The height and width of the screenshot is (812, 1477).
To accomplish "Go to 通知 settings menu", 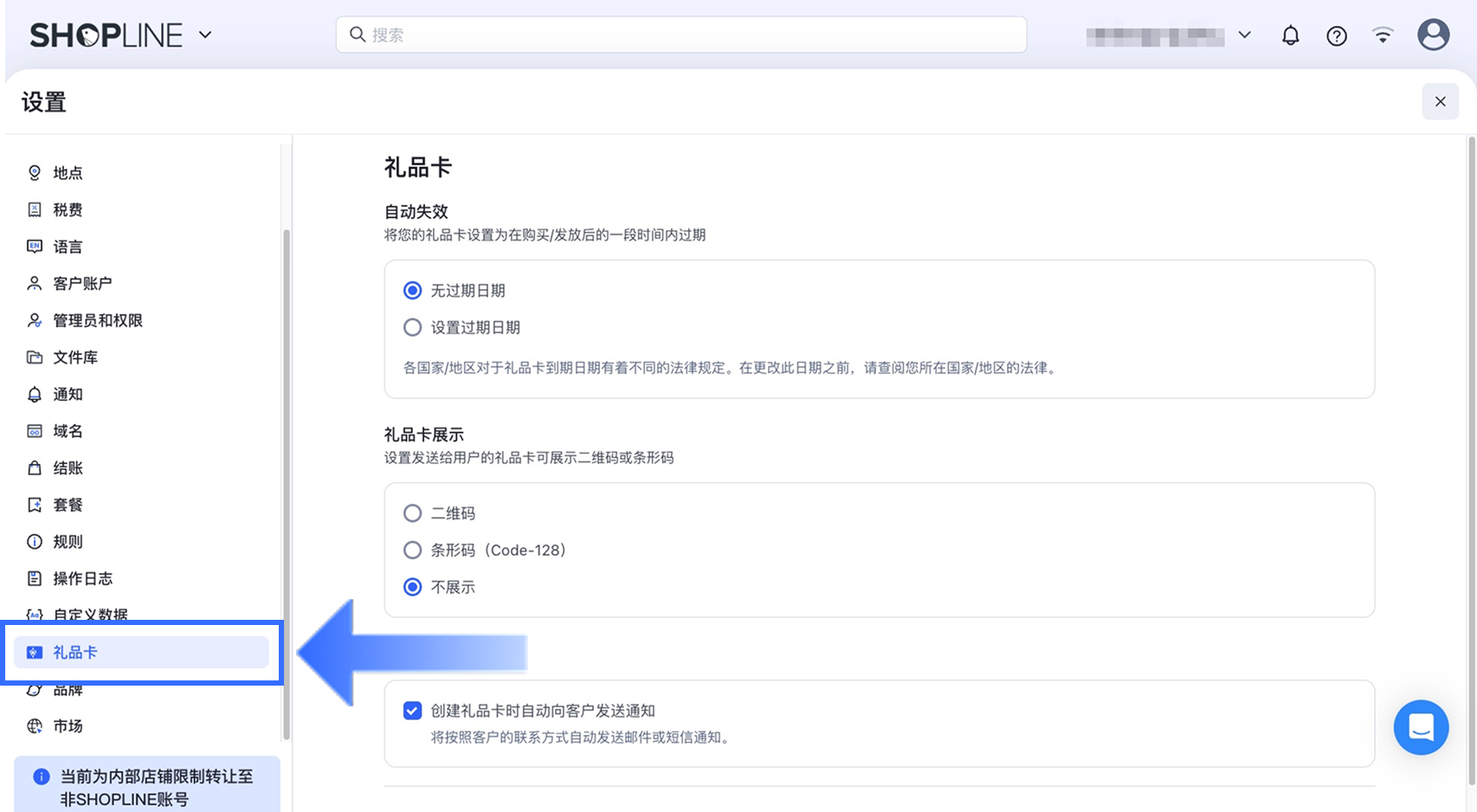I will click(x=68, y=395).
